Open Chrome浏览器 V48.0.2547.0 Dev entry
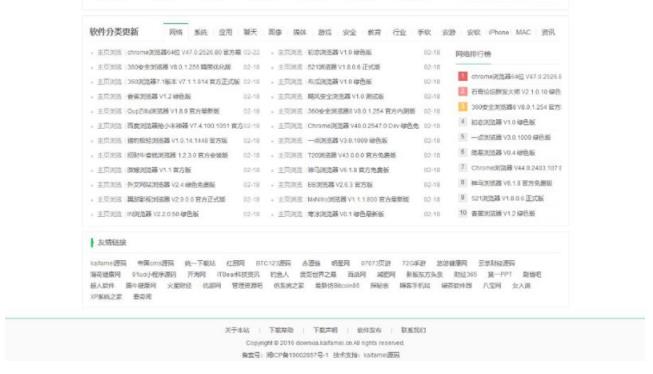The image size is (653, 374). [363, 126]
